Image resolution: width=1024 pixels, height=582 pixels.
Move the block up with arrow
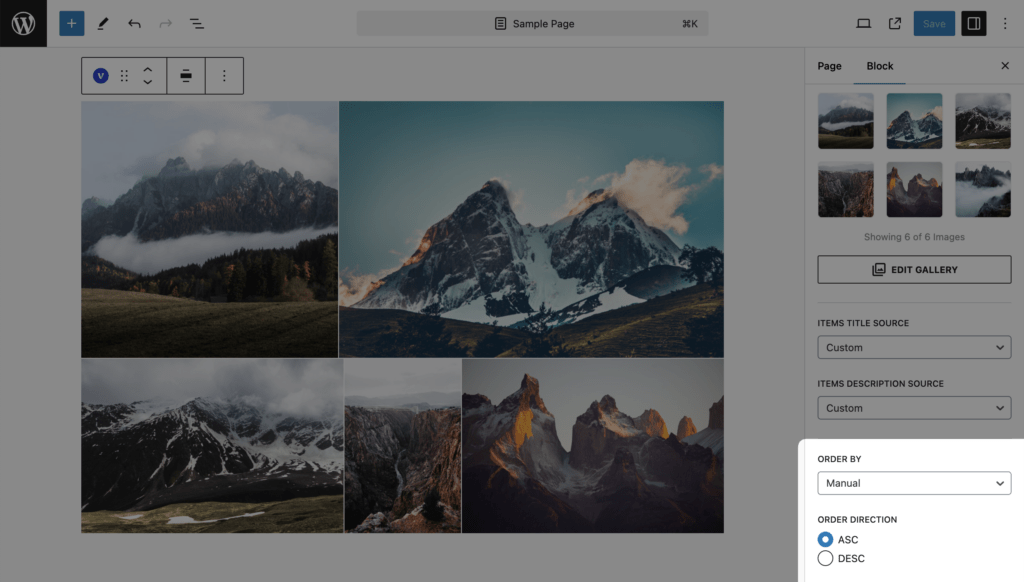tap(148, 69)
